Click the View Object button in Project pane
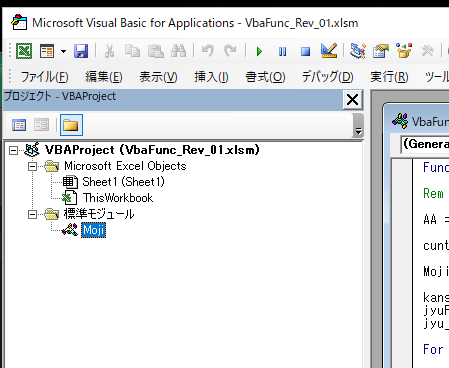The width and height of the screenshot is (449, 368). point(41,125)
